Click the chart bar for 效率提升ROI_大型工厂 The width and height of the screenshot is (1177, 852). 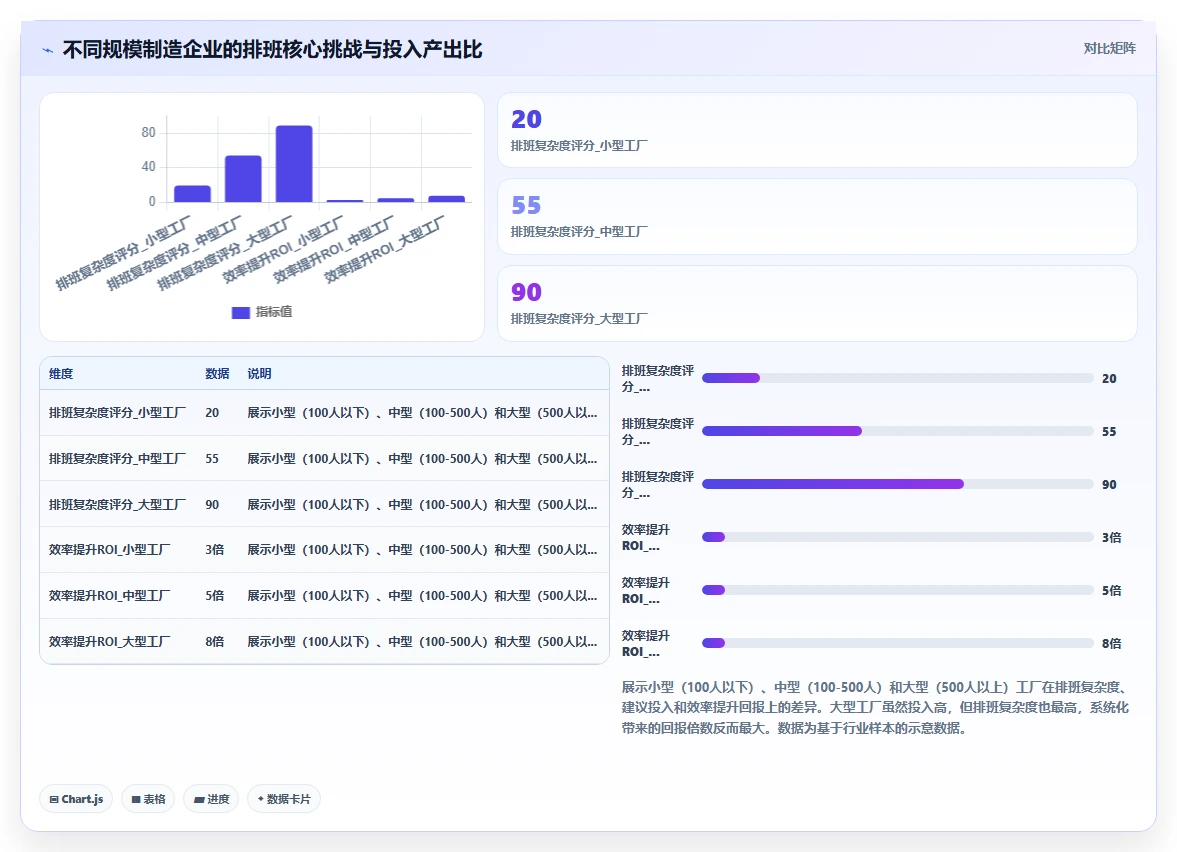pyautogui.click(x=447, y=199)
